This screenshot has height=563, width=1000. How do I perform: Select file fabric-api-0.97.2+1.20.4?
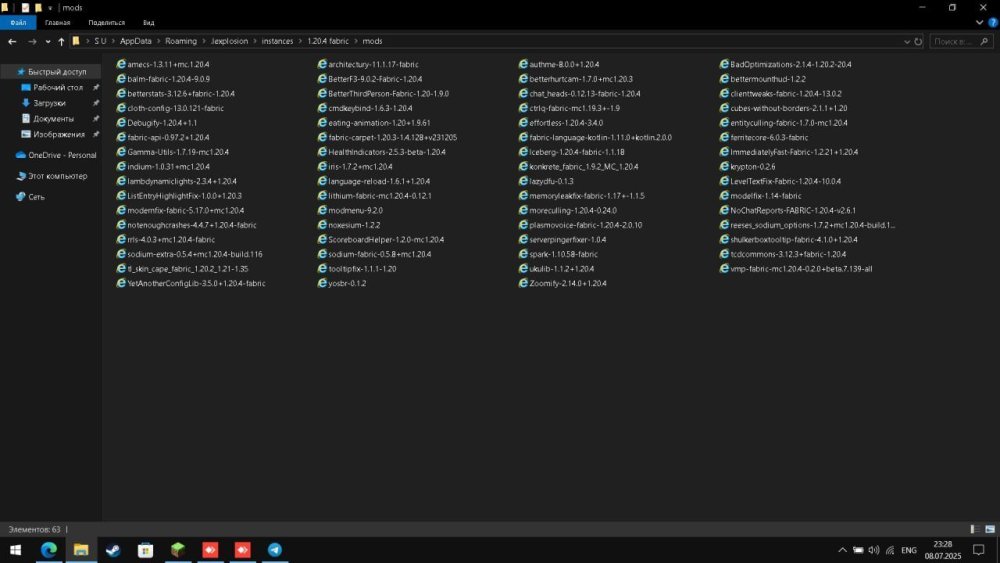[163, 137]
